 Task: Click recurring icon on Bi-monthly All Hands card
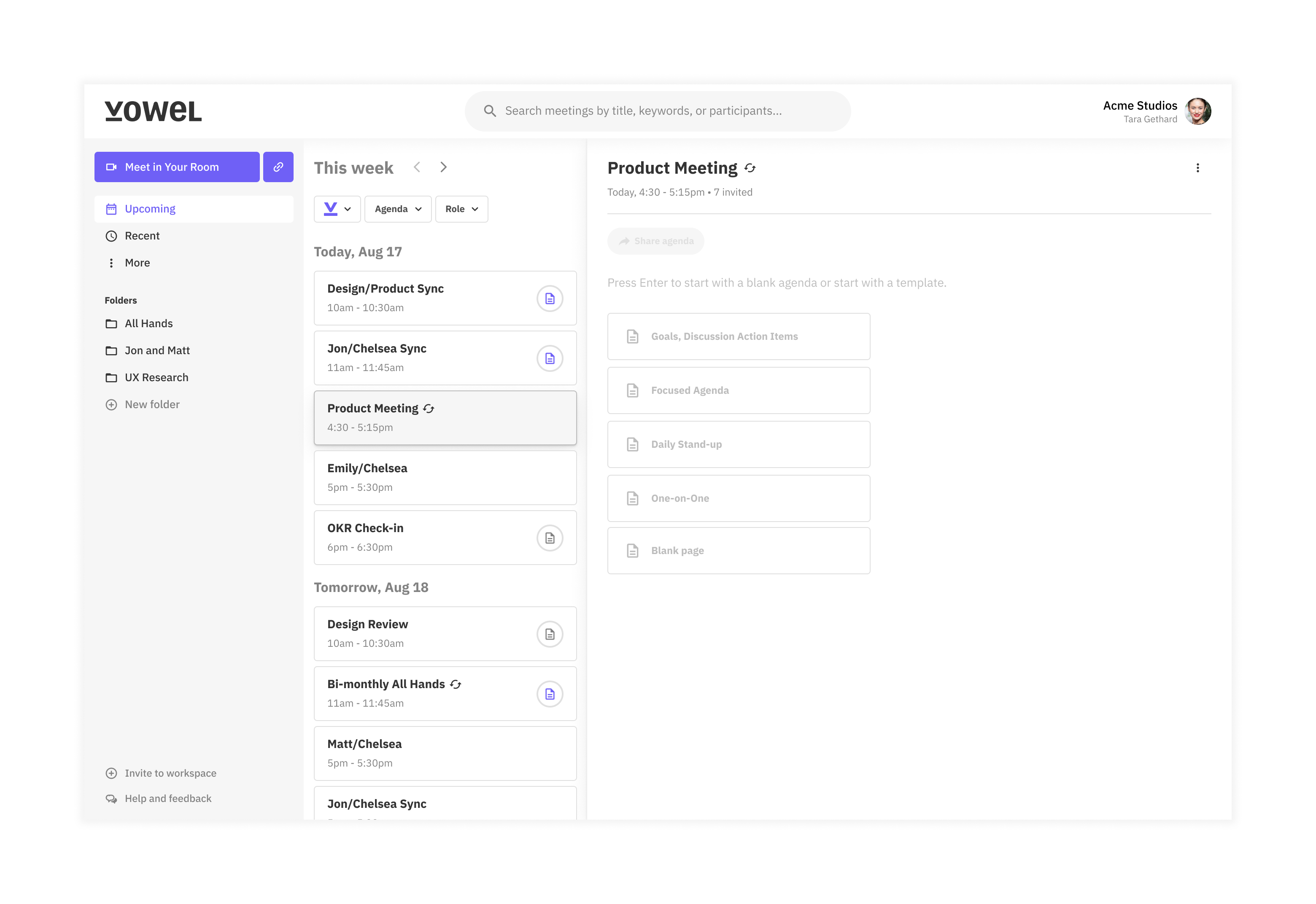[x=456, y=685]
